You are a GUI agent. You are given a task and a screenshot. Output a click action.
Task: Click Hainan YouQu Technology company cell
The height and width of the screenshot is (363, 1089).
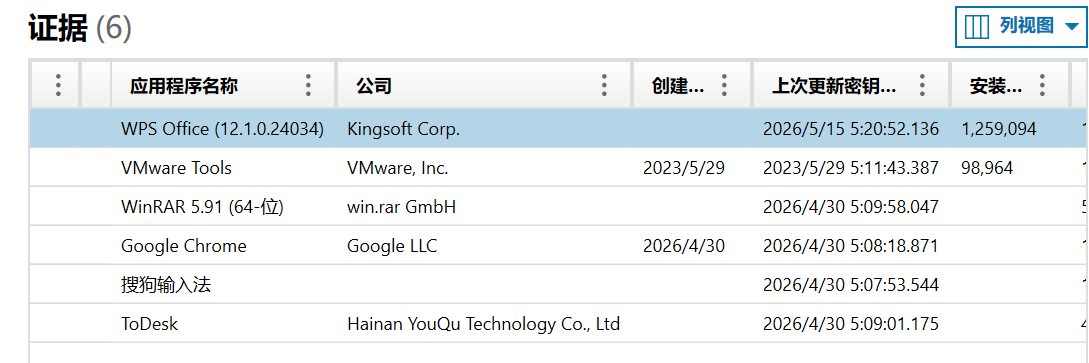click(483, 323)
